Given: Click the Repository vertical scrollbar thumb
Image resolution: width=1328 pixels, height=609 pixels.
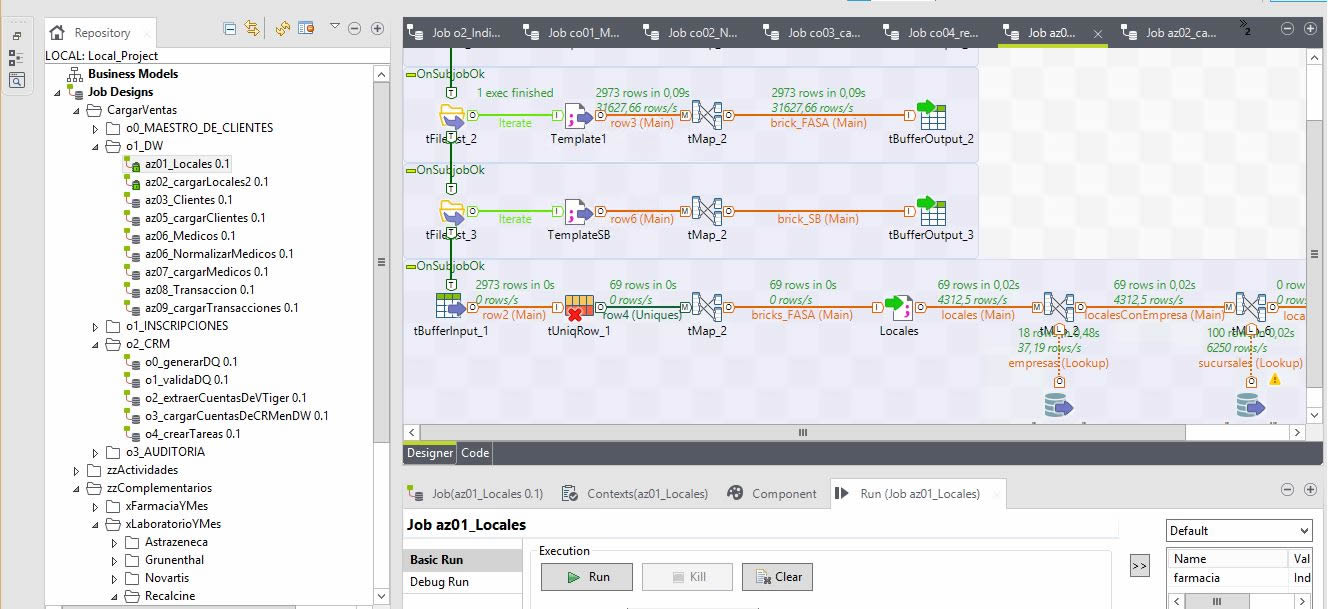Looking at the screenshot, I should pyautogui.click(x=380, y=263).
